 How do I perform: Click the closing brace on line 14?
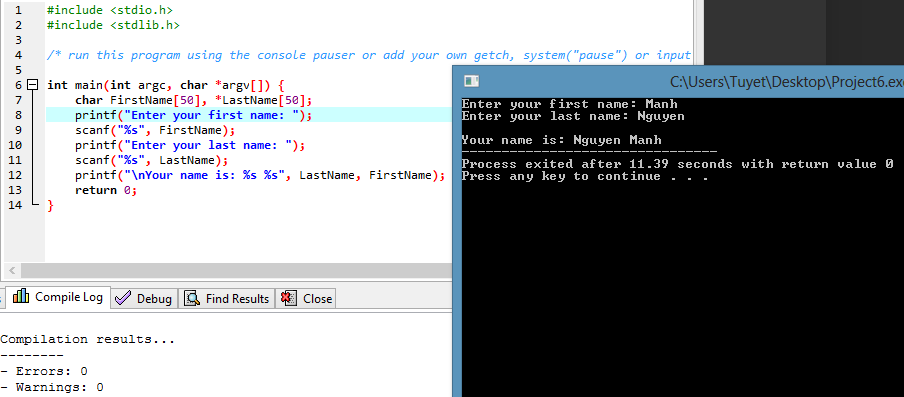click(50, 205)
